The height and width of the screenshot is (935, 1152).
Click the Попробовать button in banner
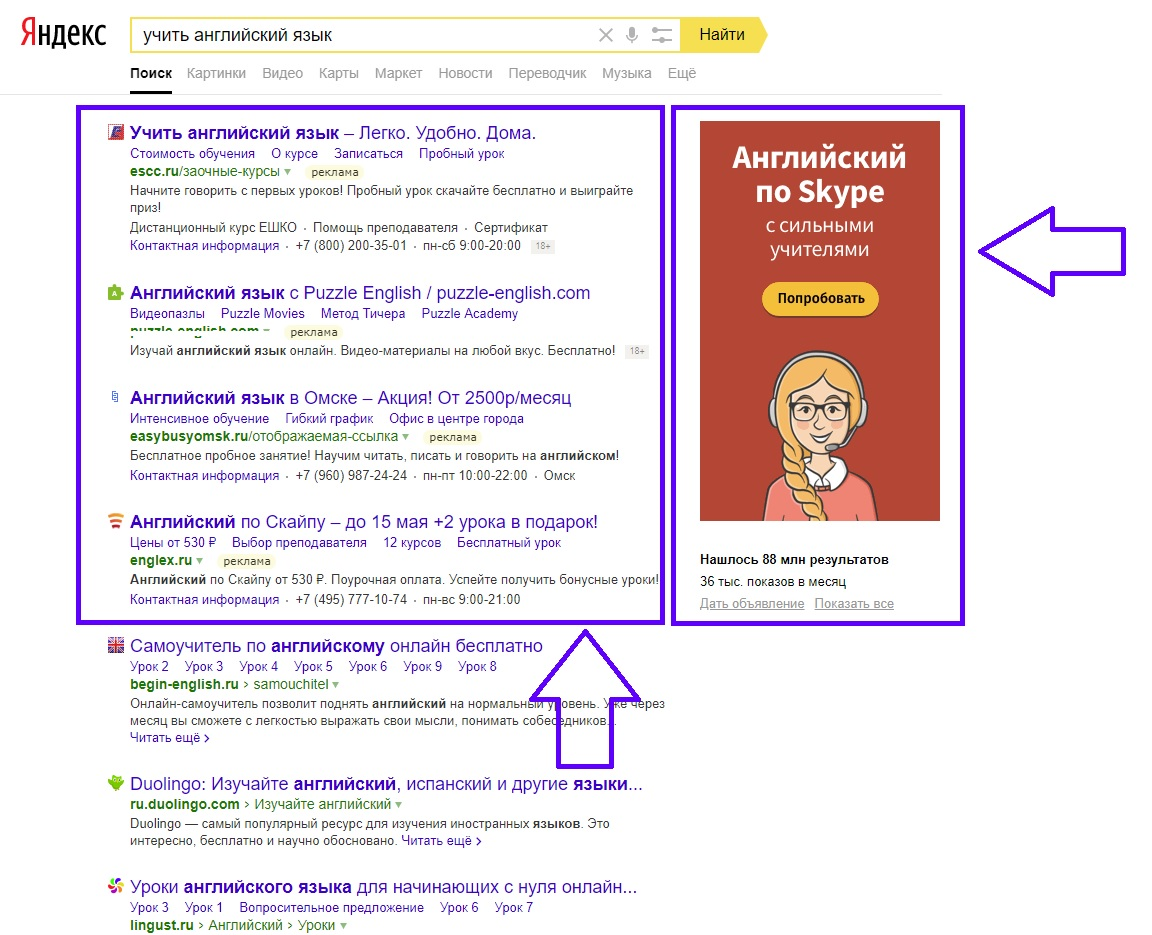(821, 299)
